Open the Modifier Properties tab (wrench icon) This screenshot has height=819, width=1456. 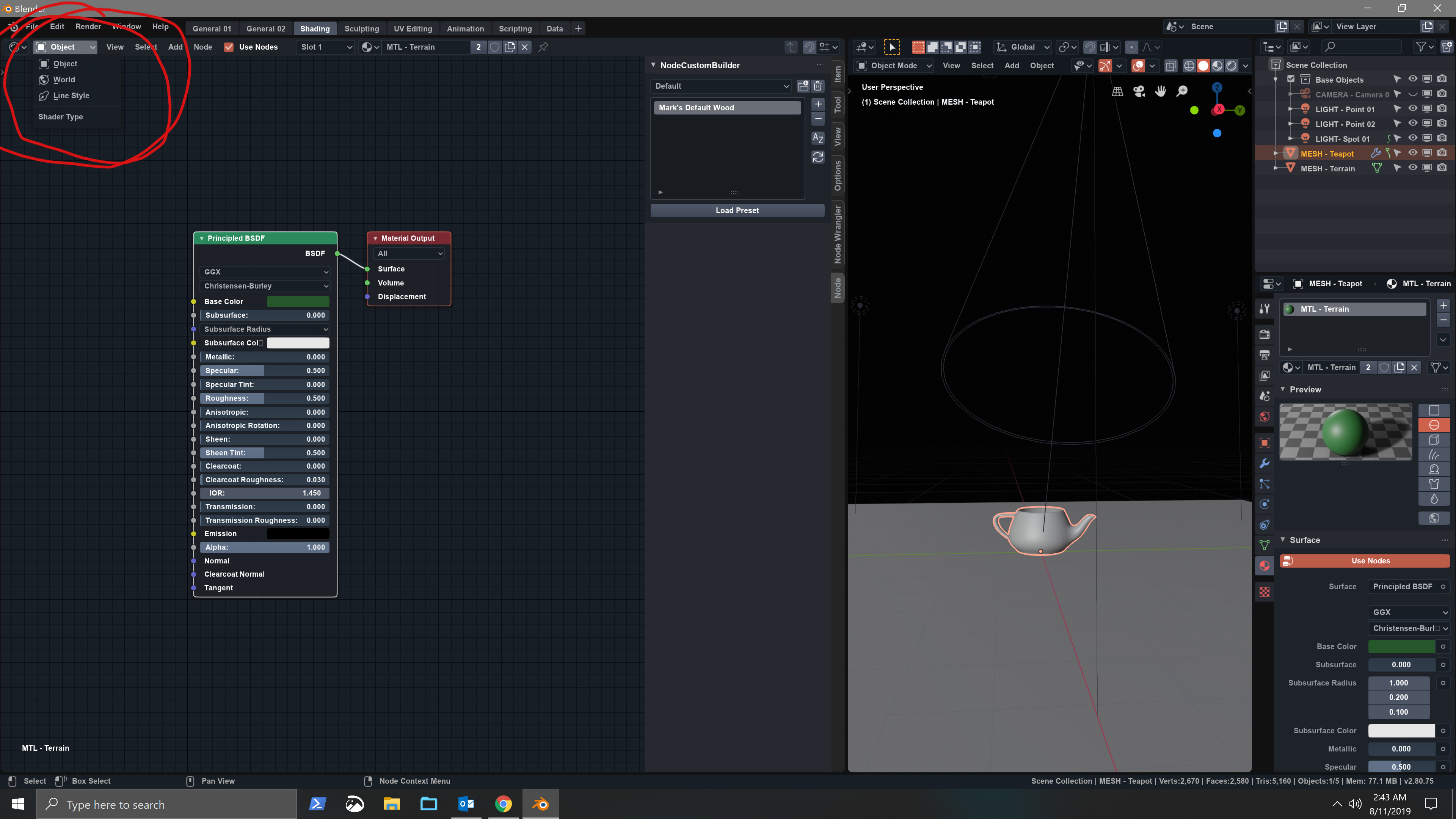[1265, 463]
